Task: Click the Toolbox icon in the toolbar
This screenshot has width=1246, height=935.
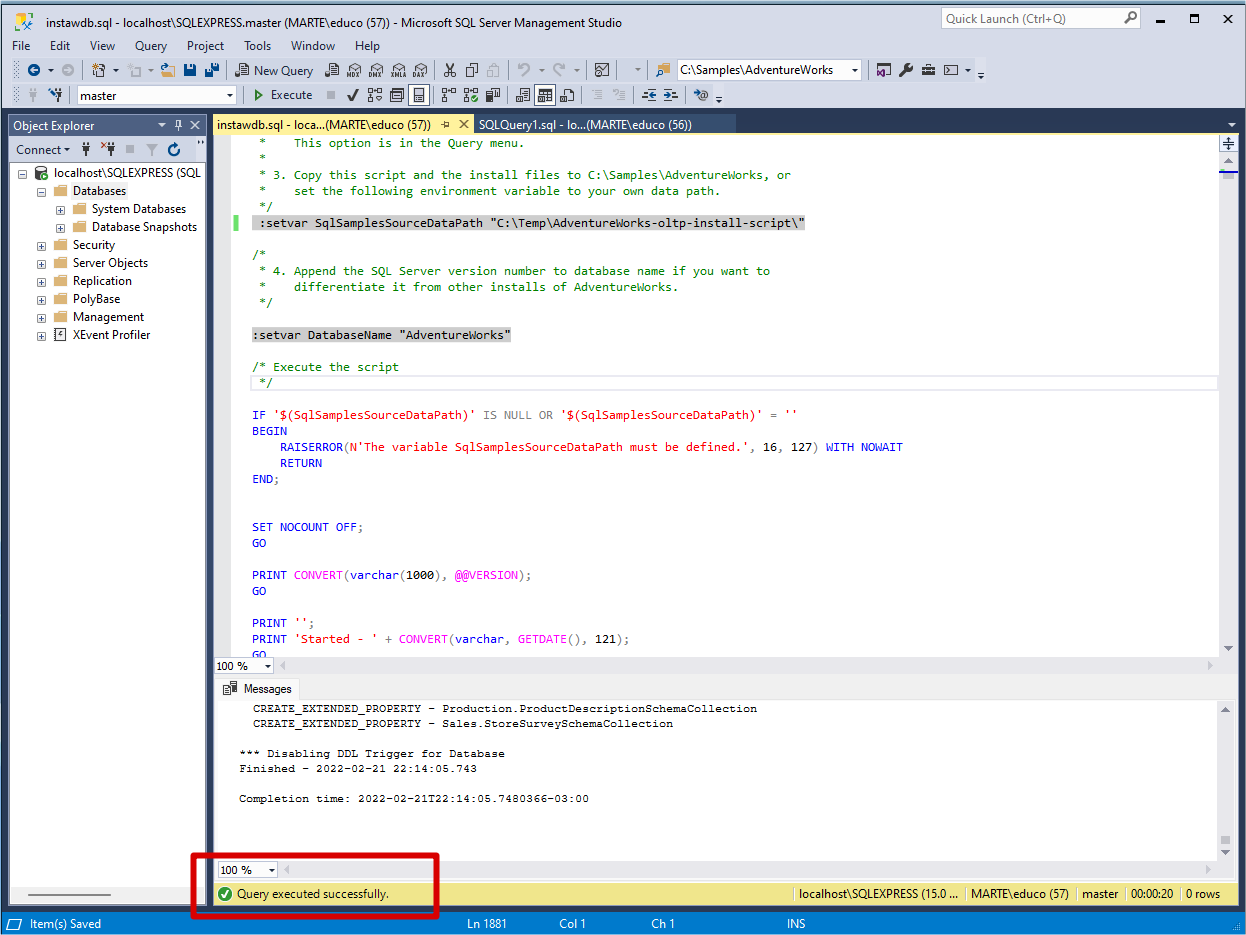Action: tap(928, 70)
